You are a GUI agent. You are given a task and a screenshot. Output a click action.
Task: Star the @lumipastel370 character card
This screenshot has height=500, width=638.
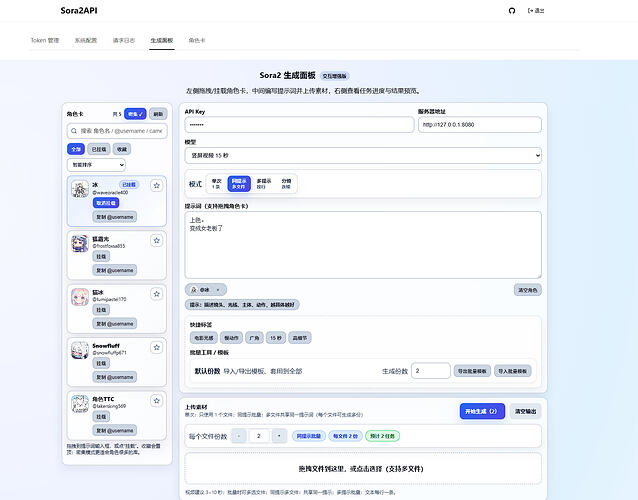coord(157,294)
